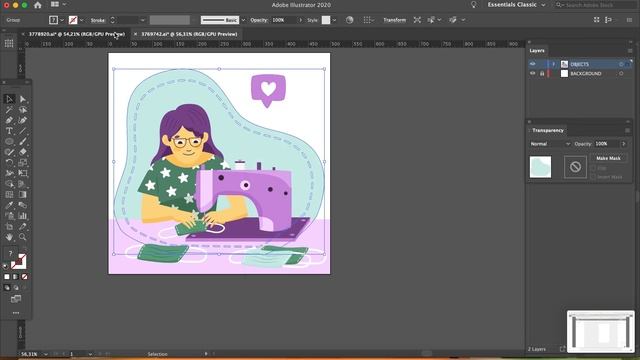
Task: Unlock the BACKGROUND layer lock icon
Action: coord(542,73)
